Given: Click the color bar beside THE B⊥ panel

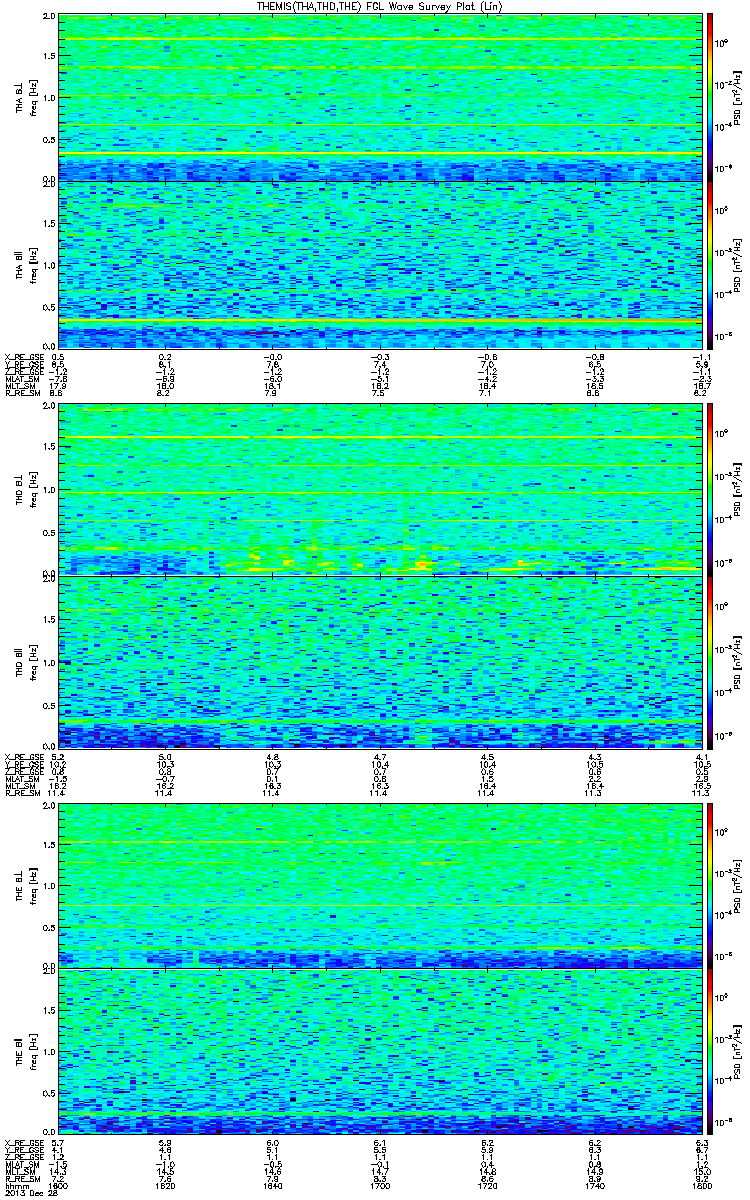Looking at the screenshot, I should (x=709, y=884).
